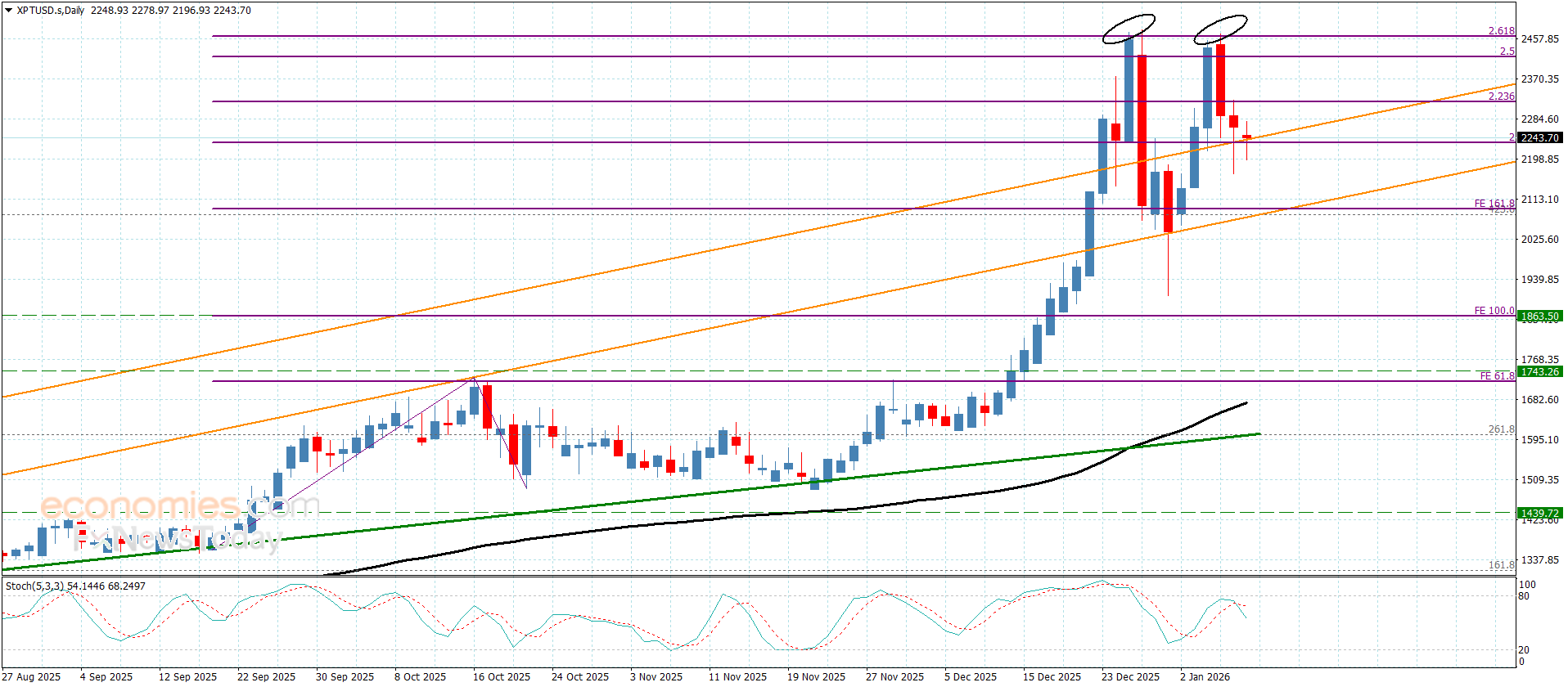Click the current price tag 2243.70
The width and height of the screenshot is (1568, 687).
point(1539,138)
